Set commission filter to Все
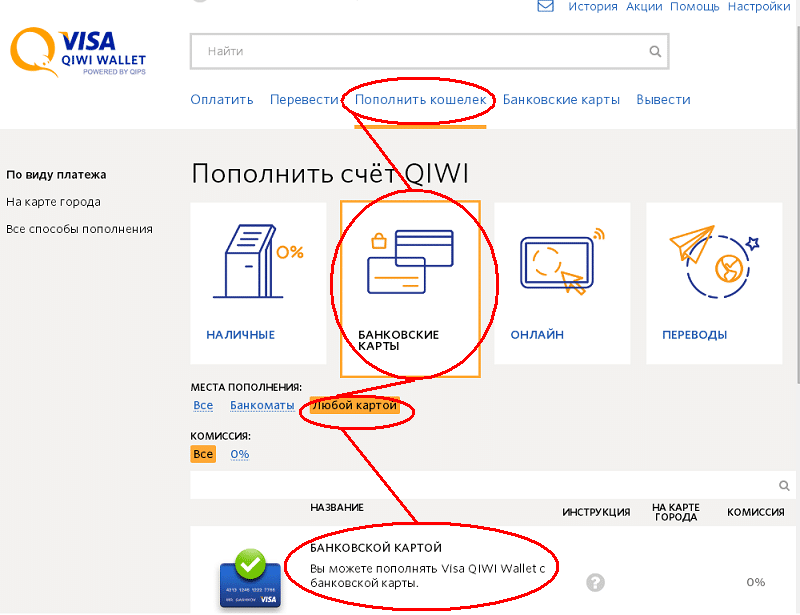Image resolution: width=800 pixels, height=615 pixels. tap(203, 454)
